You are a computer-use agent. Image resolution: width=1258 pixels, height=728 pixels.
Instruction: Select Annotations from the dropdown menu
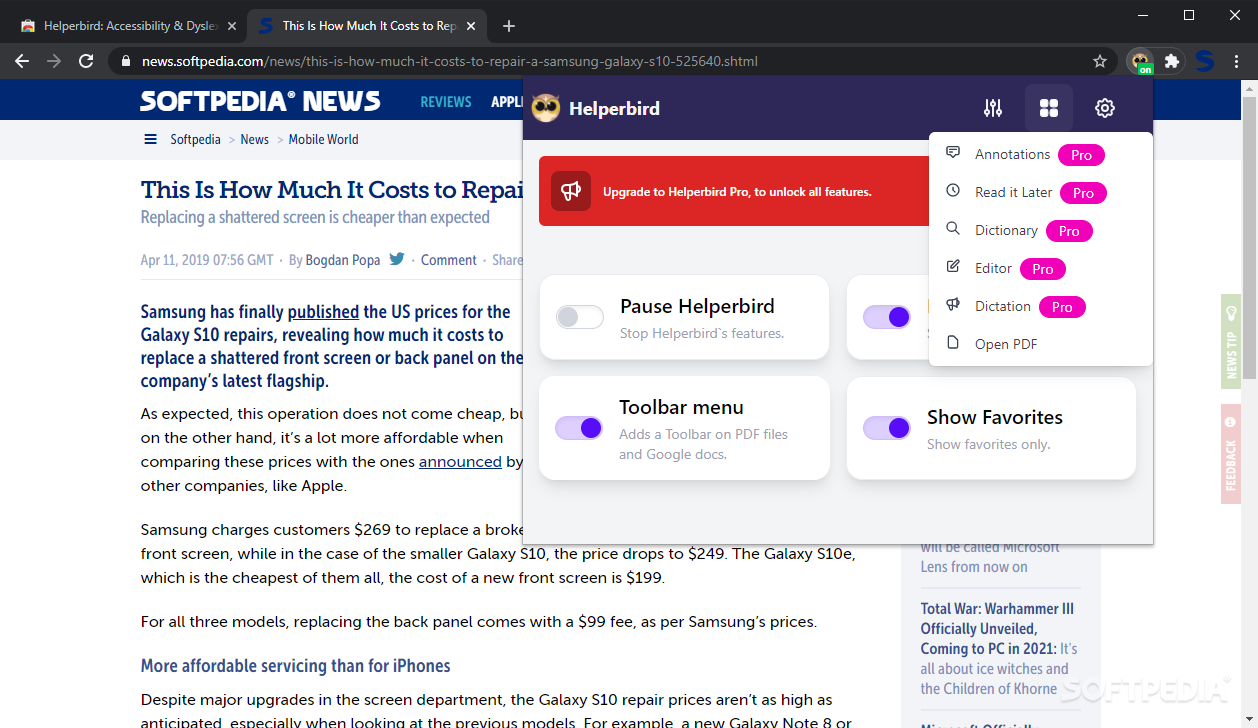(1040, 154)
